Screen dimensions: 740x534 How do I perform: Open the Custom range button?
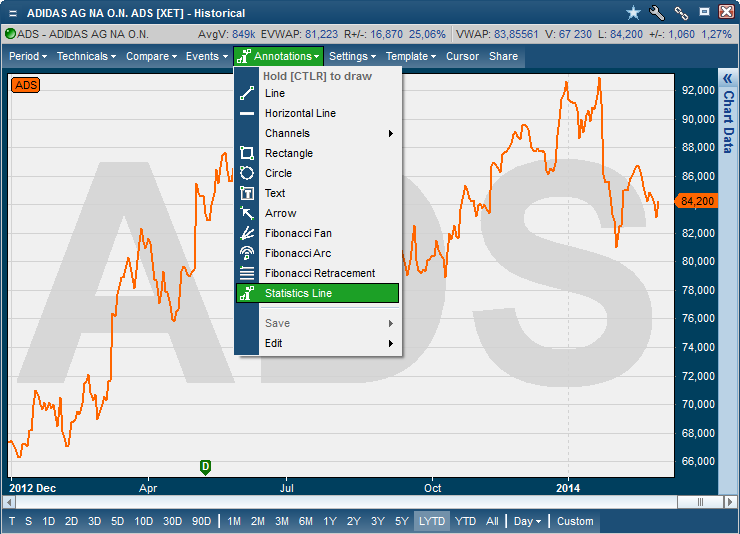575,521
